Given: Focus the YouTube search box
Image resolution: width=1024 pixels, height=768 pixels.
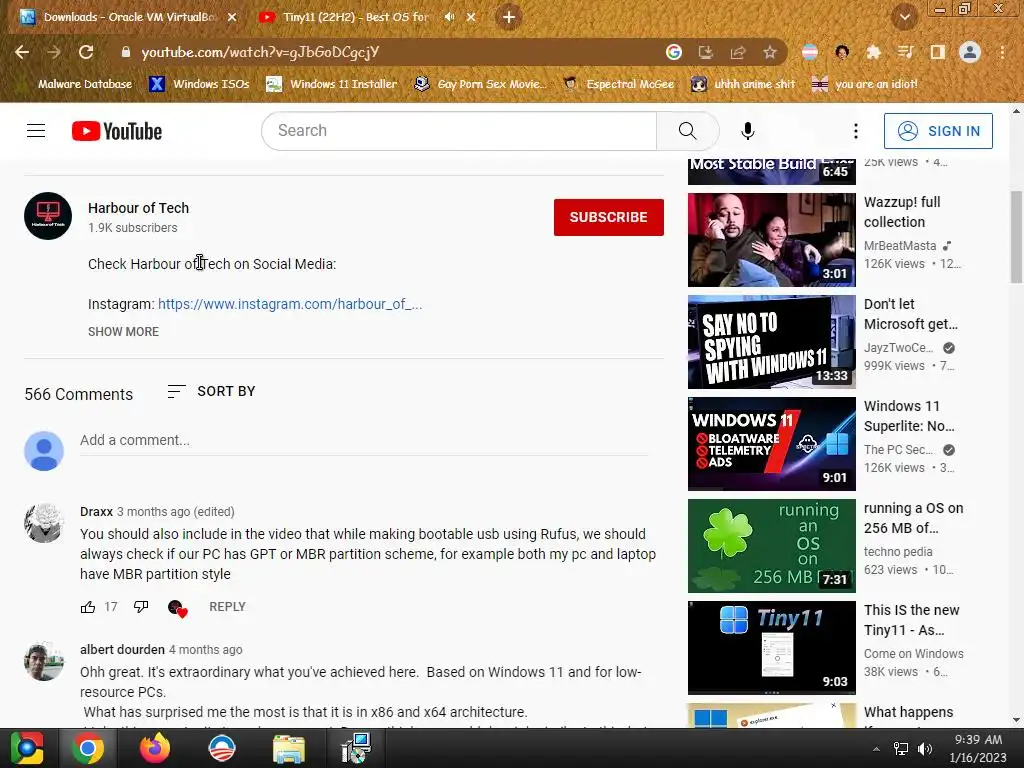Looking at the screenshot, I should point(460,131).
